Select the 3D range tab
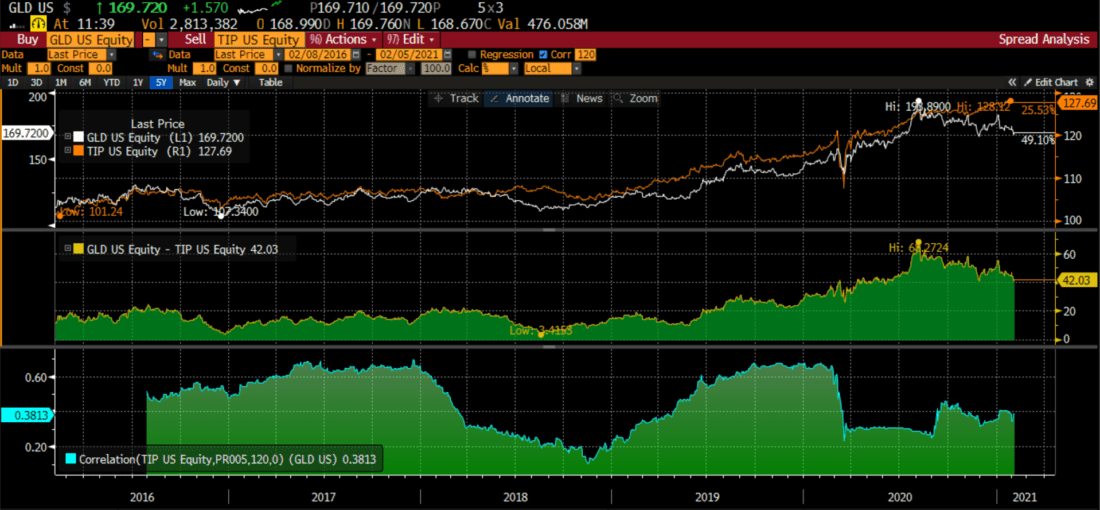The height and width of the screenshot is (510, 1100). (36, 82)
